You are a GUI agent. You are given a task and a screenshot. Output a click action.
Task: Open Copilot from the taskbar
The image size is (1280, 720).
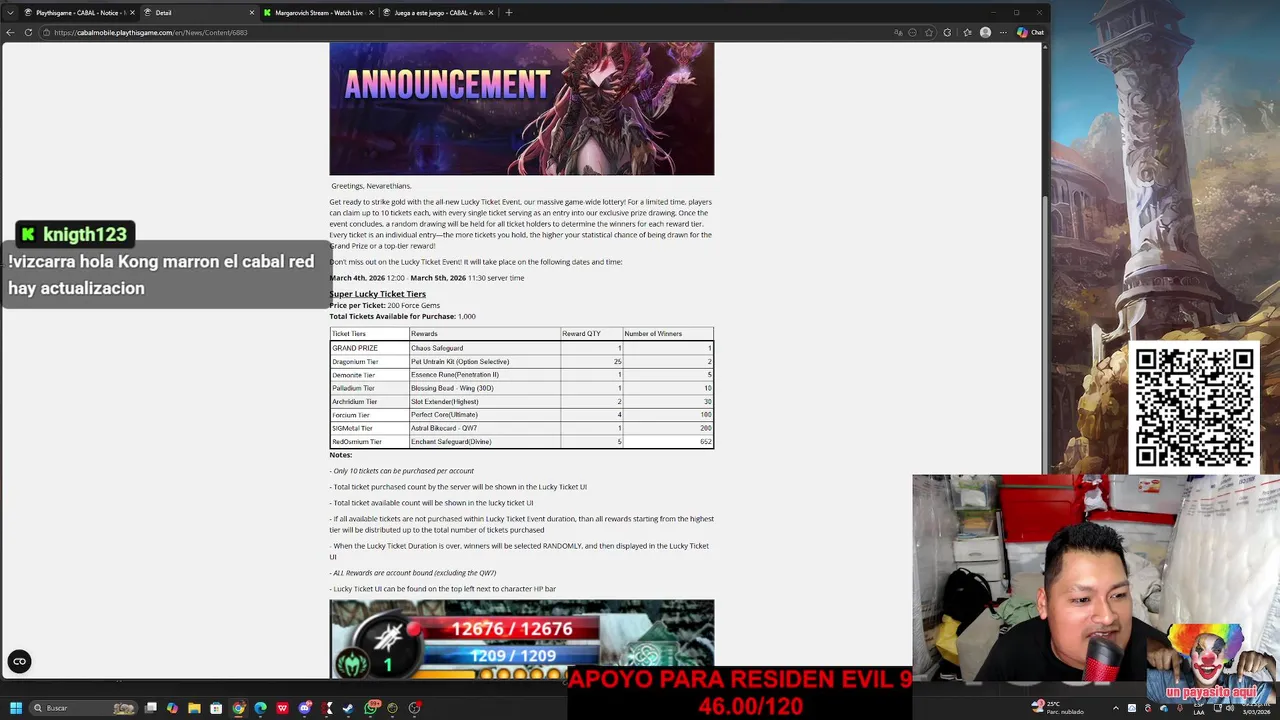(173, 708)
